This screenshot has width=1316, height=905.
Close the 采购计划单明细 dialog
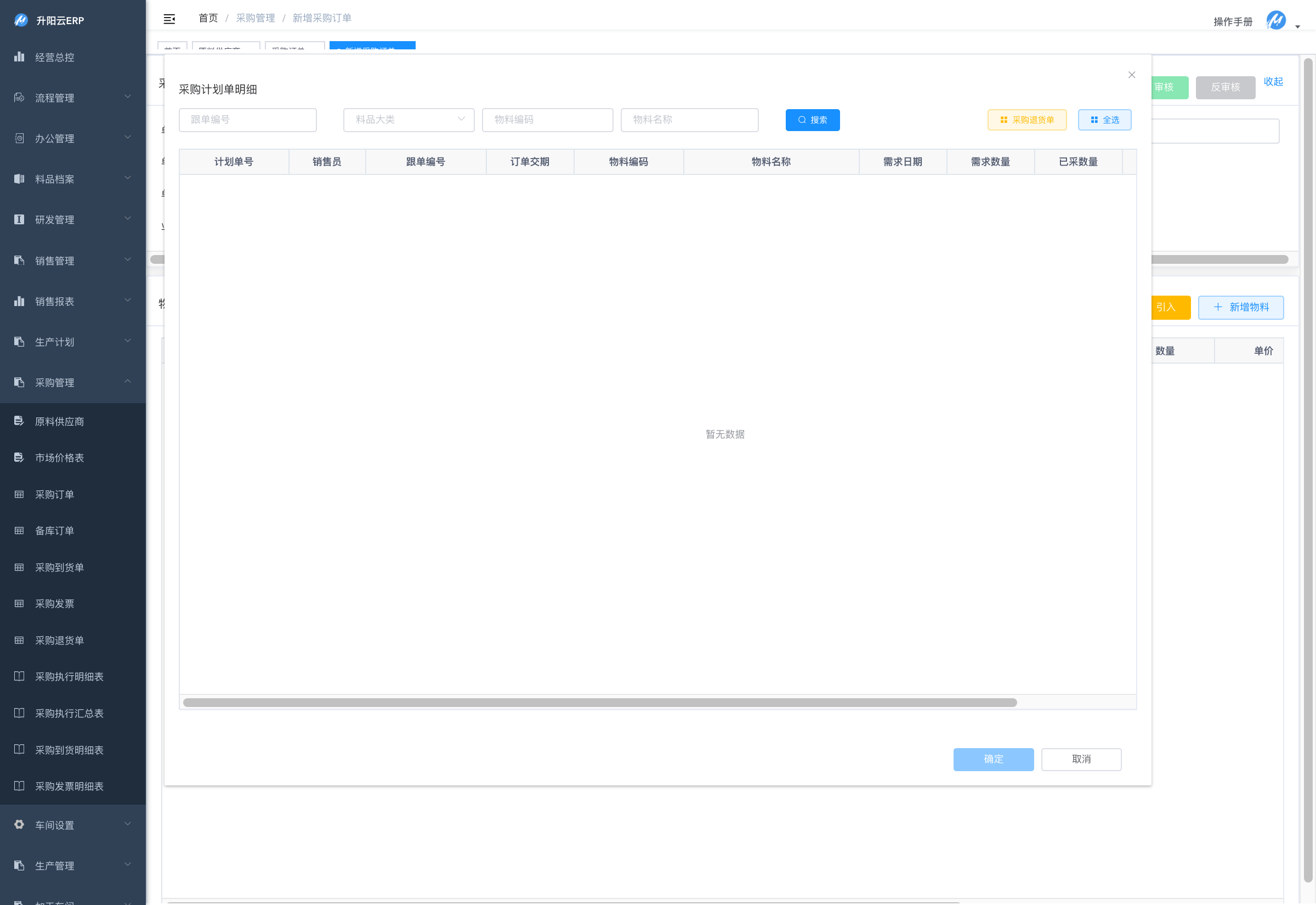coord(1131,75)
